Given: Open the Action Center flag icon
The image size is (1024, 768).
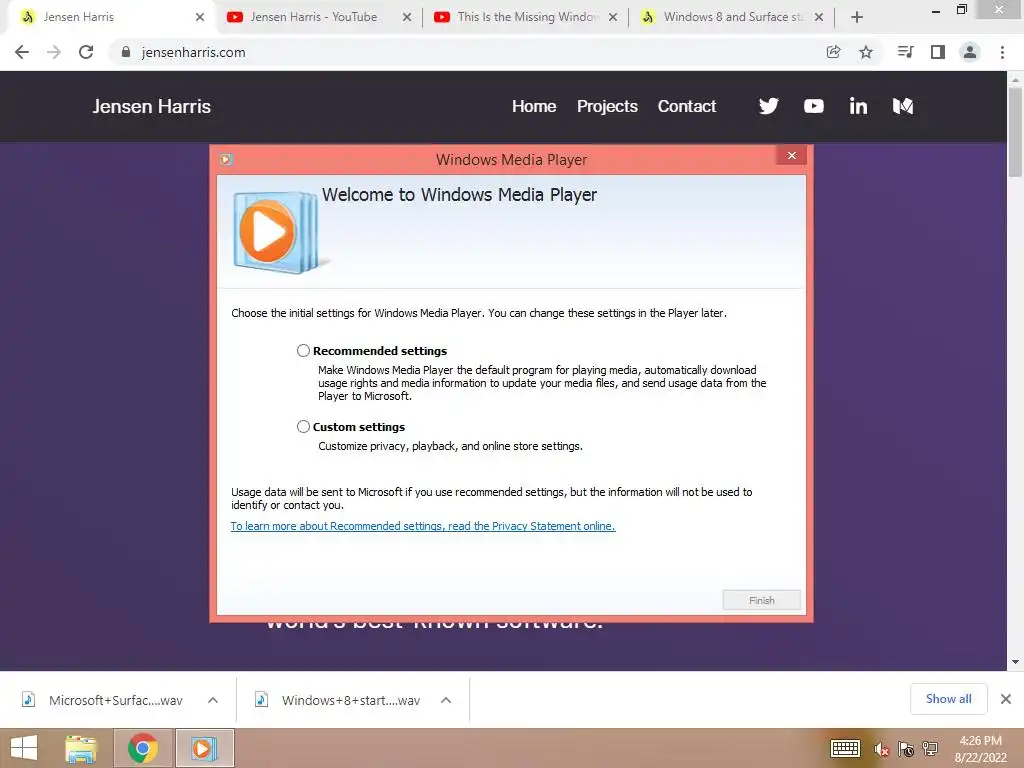Looking at the screenshot, I should click(x=906, y=749).
